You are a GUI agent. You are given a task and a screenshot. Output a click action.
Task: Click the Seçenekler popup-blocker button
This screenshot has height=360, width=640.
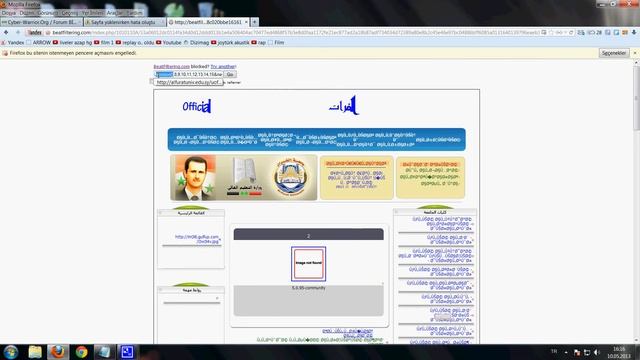614,53
